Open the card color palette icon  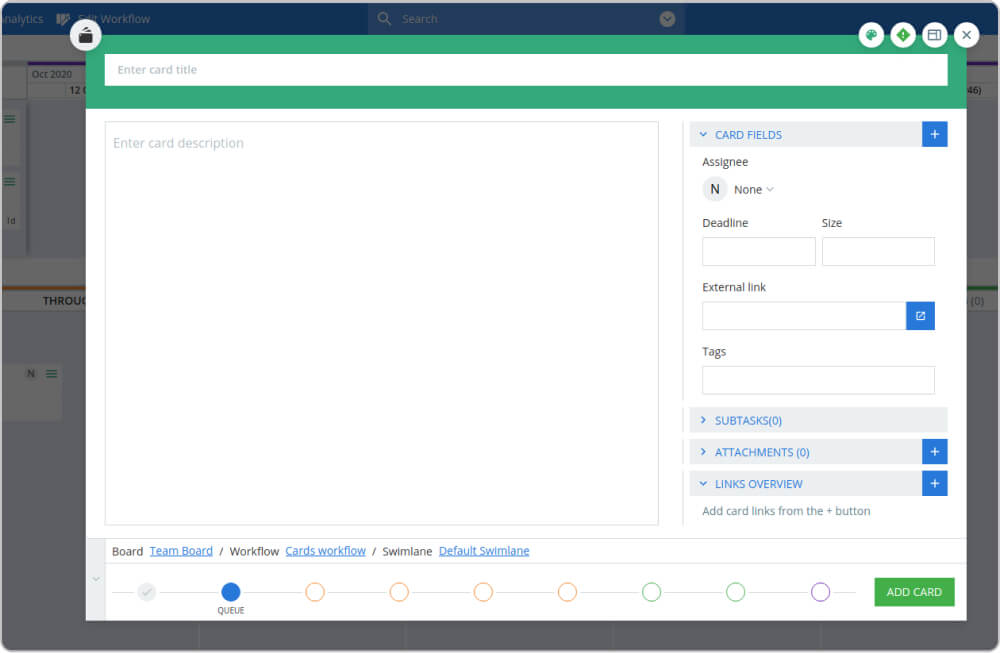(871, 35)
